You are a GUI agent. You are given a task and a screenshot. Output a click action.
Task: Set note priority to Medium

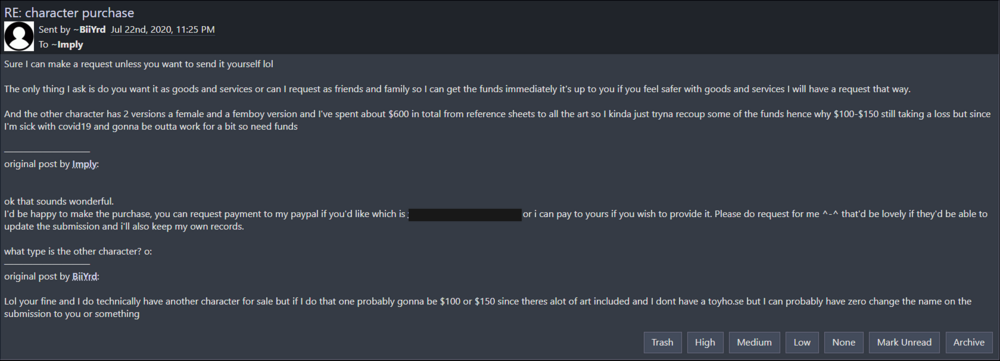(x=754, y=343)
